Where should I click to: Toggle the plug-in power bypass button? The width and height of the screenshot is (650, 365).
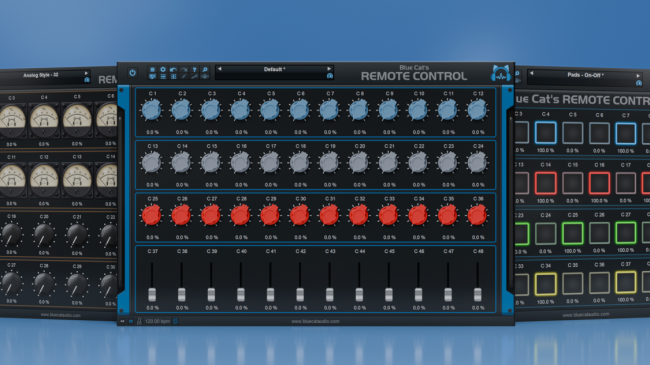pos(132,73)
